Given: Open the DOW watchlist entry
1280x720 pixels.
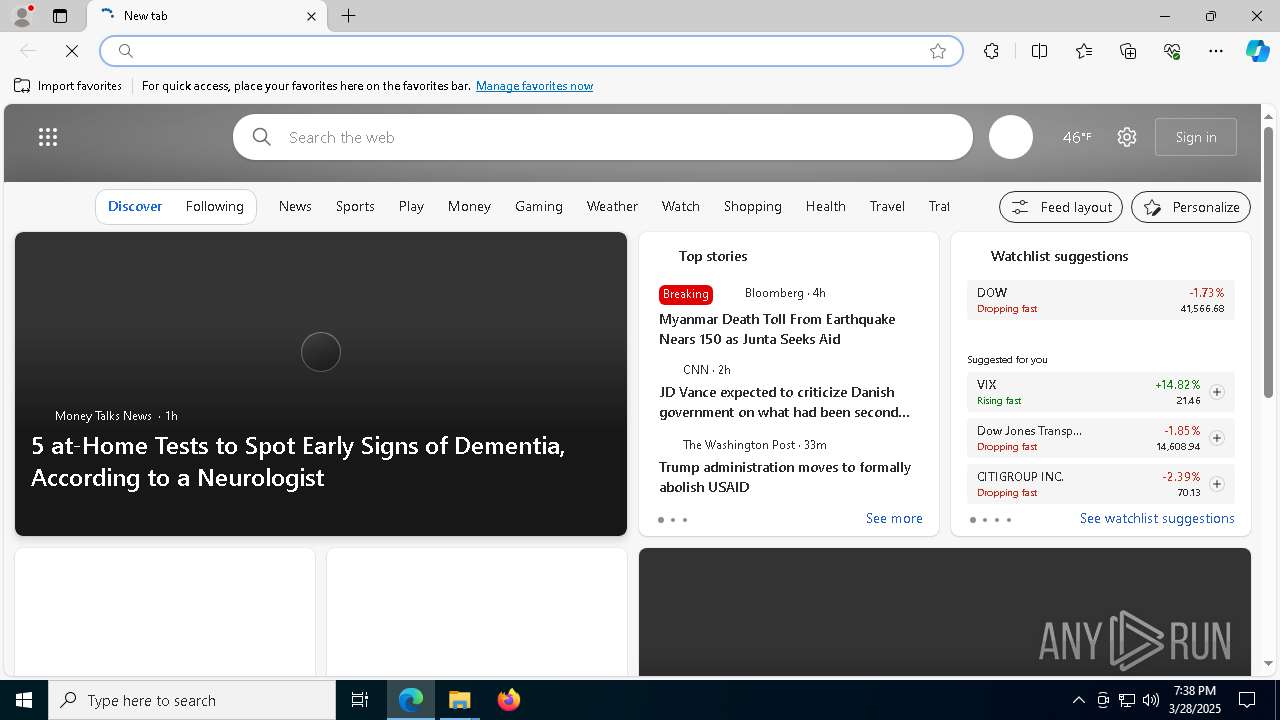Looking at the screenshot, I should pyautogui.click(x=1100, y=300).
